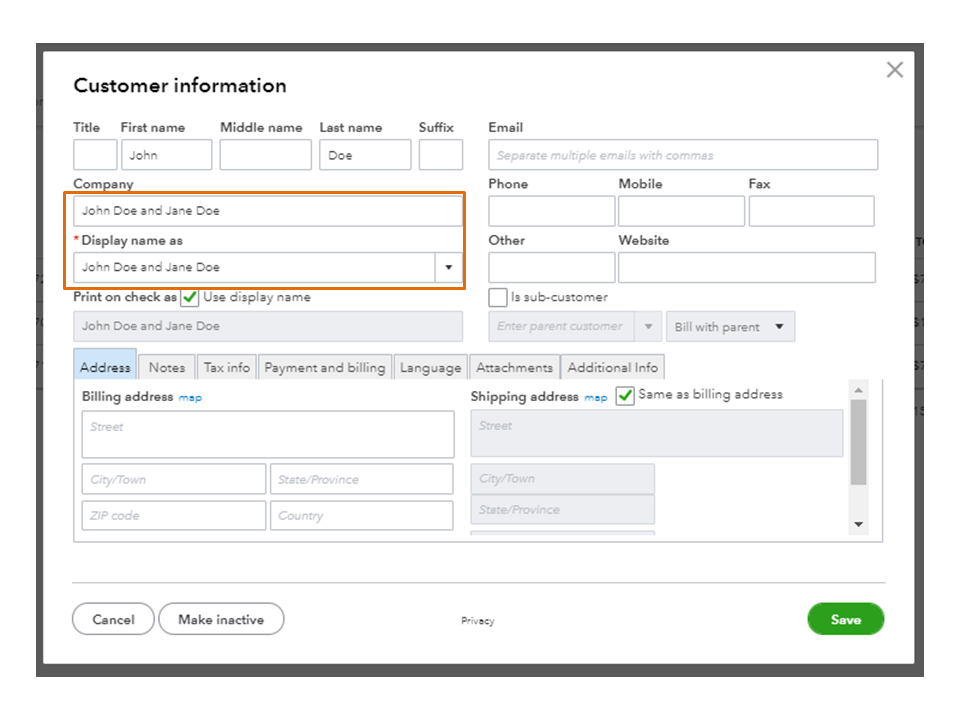Open the Privacy link

[x=478, y=621]
